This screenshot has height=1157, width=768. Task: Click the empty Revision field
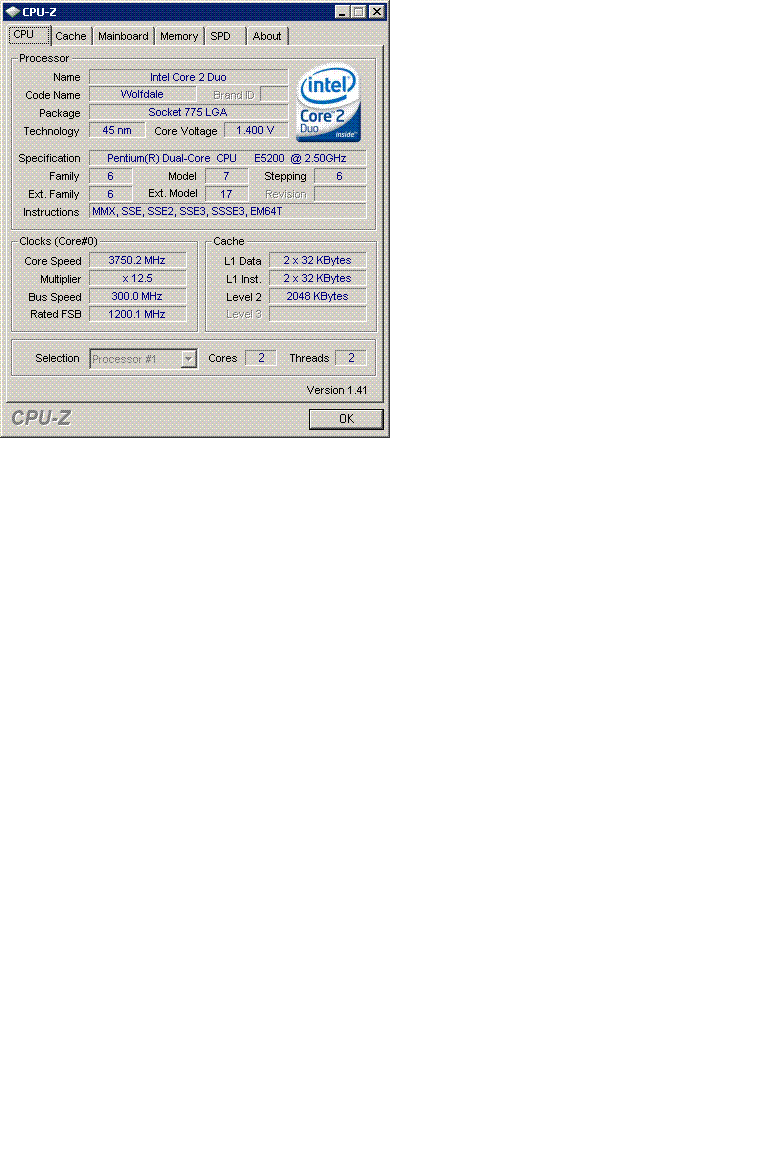[x=339, y=193]
